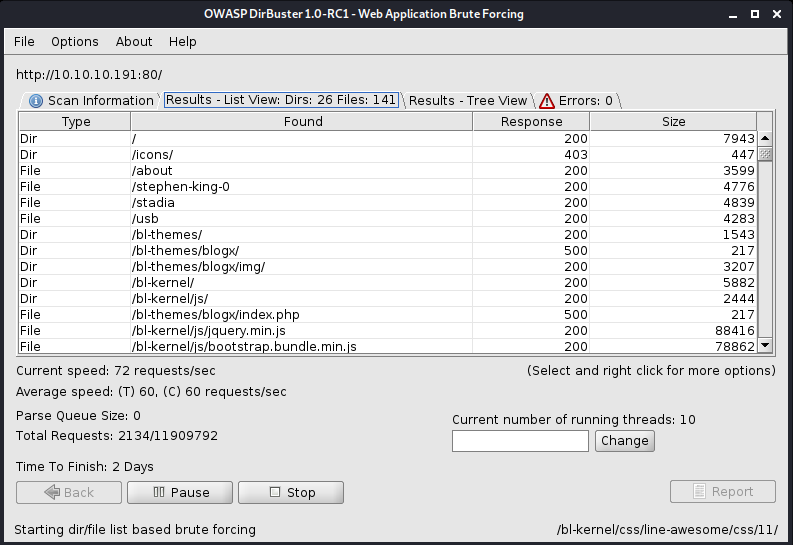Click the Current speed readout
The image size is (793, 545).
pyautogui.click(x=116, y=371)
